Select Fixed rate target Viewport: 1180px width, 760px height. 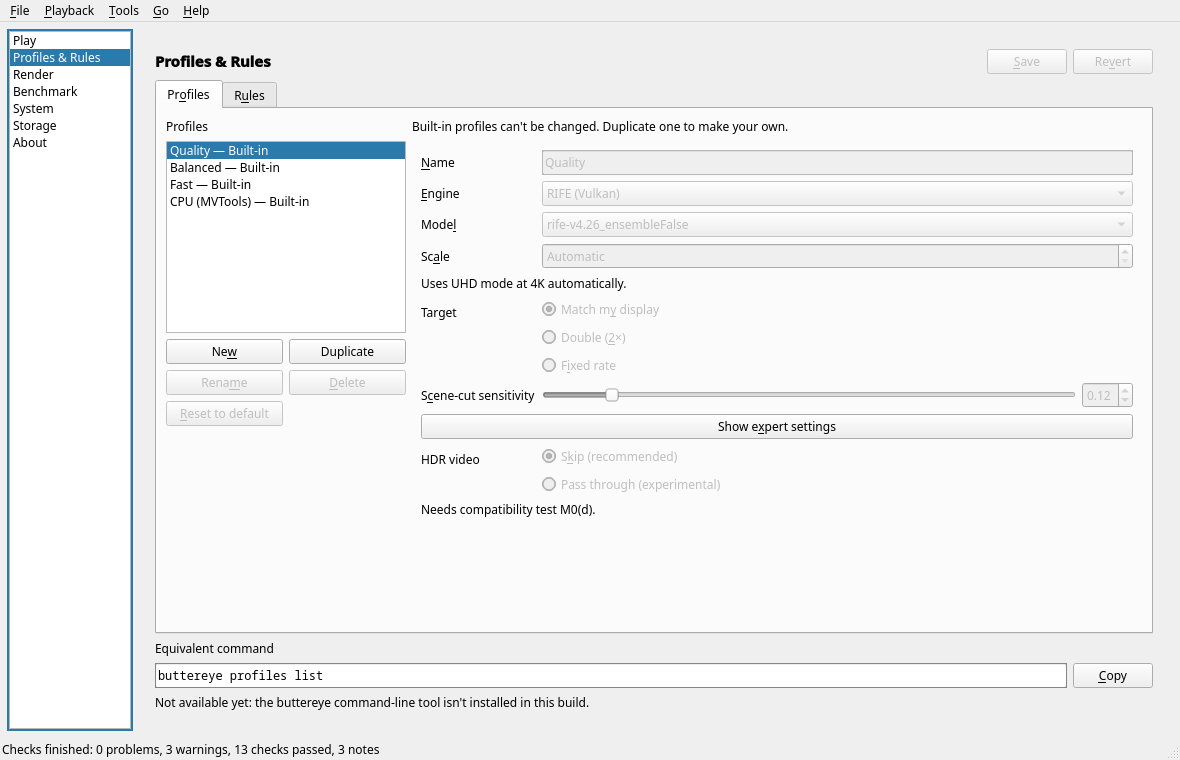pyautogui.click(x=579, y=366)
